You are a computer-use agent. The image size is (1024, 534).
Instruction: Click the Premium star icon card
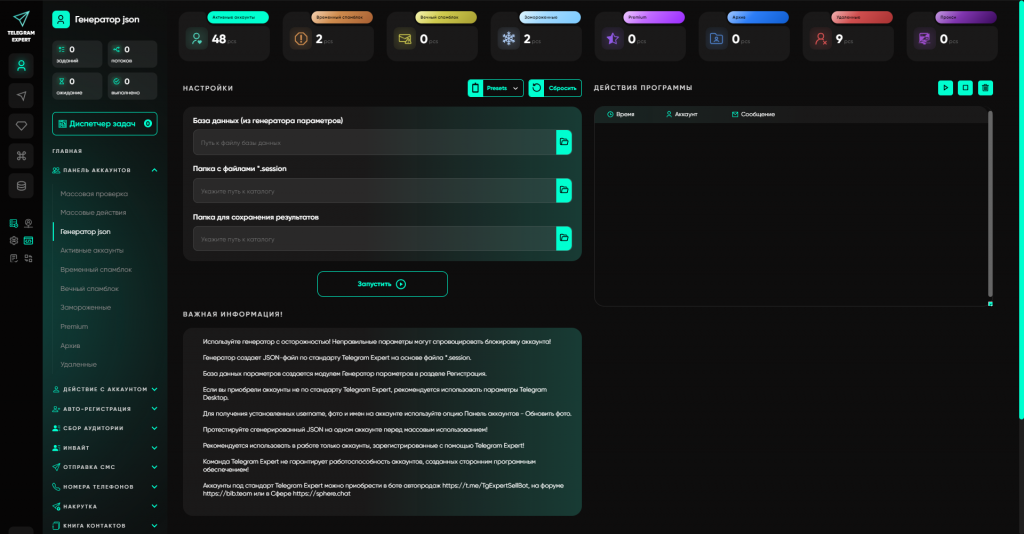coord(612,39)
